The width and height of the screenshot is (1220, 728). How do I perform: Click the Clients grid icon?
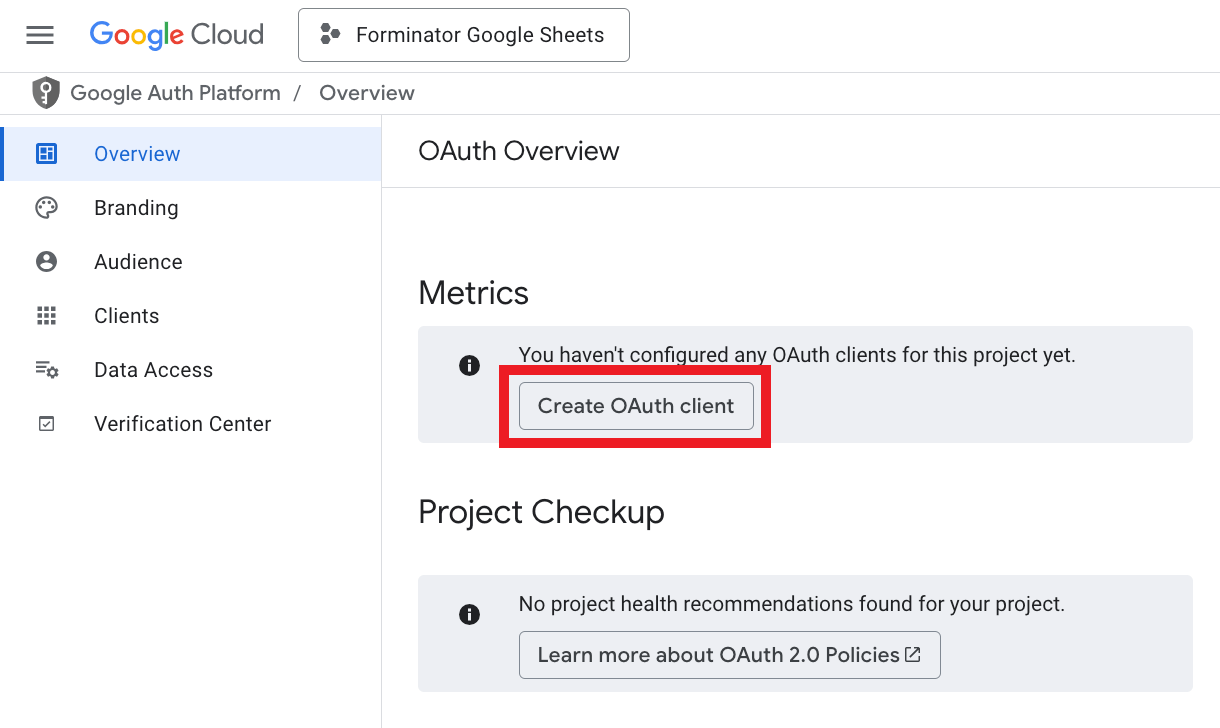click(x=46, y=316)
